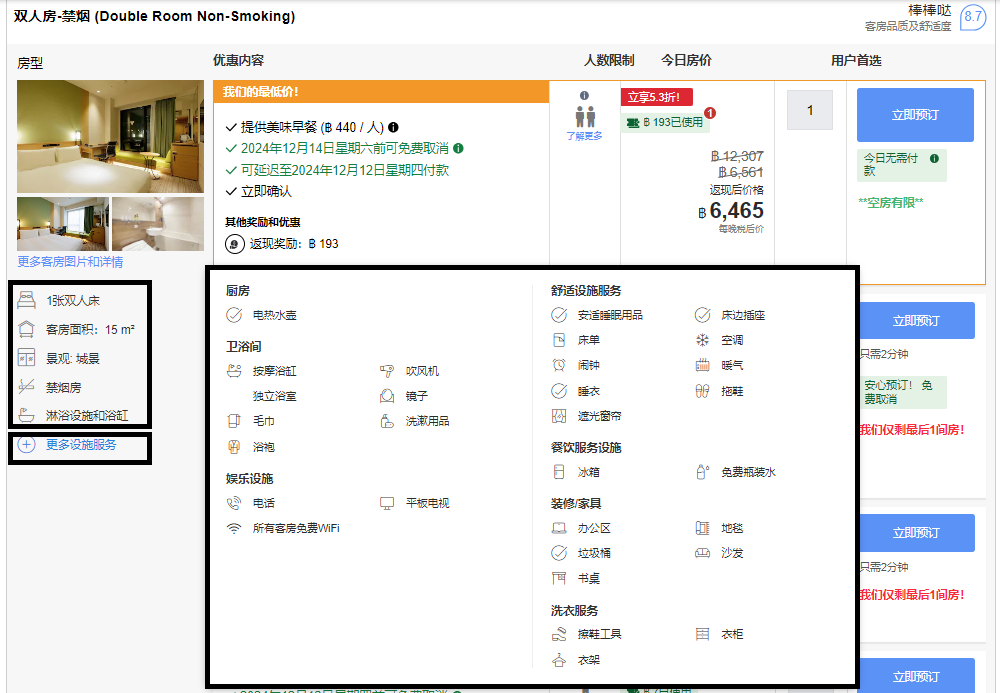Viewport: 1000px width, 693px height.
Task: Click 棒棒哒 rating label
Action: (930, 10)
